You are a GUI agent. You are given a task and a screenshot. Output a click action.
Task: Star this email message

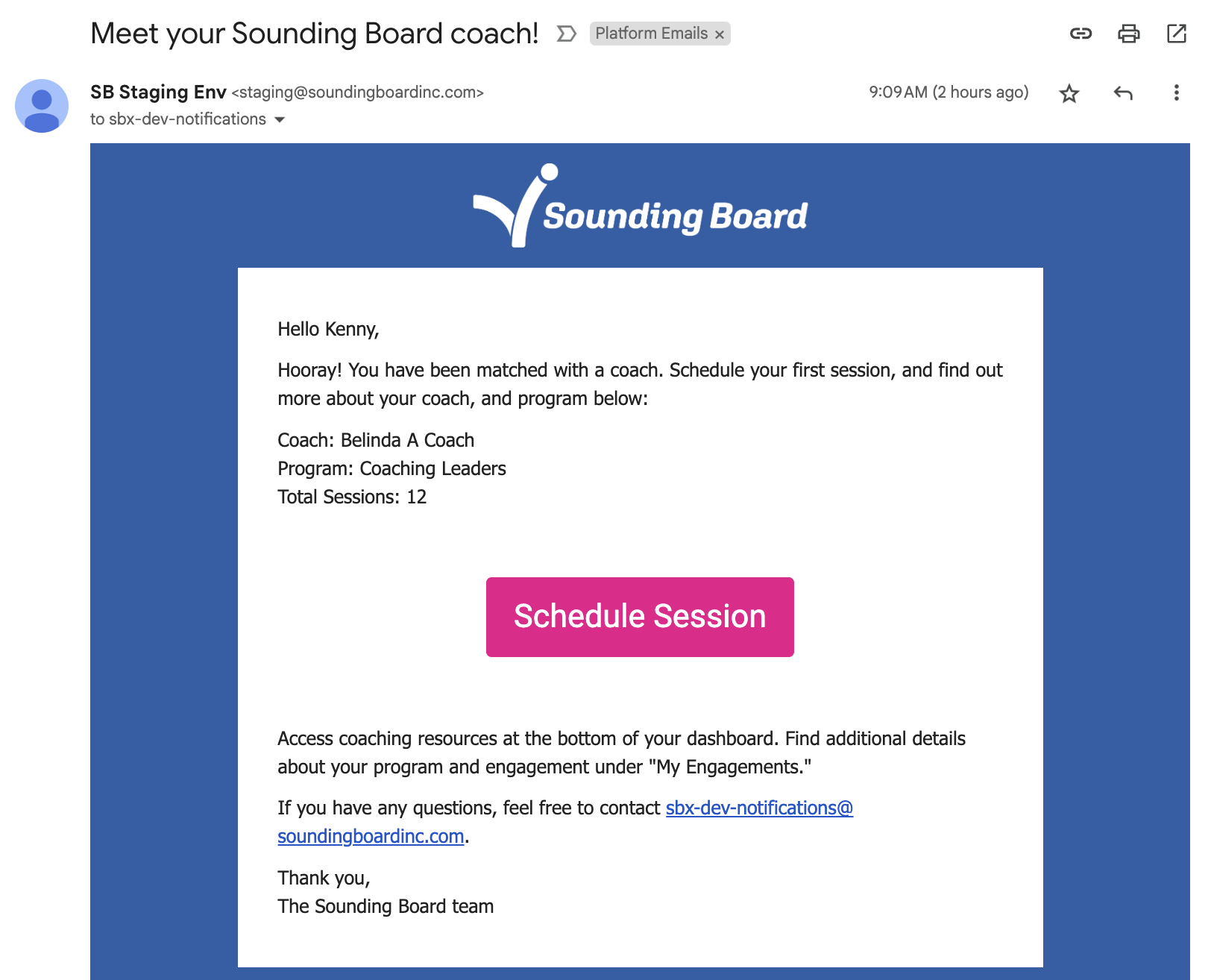tap(1069, 93)
